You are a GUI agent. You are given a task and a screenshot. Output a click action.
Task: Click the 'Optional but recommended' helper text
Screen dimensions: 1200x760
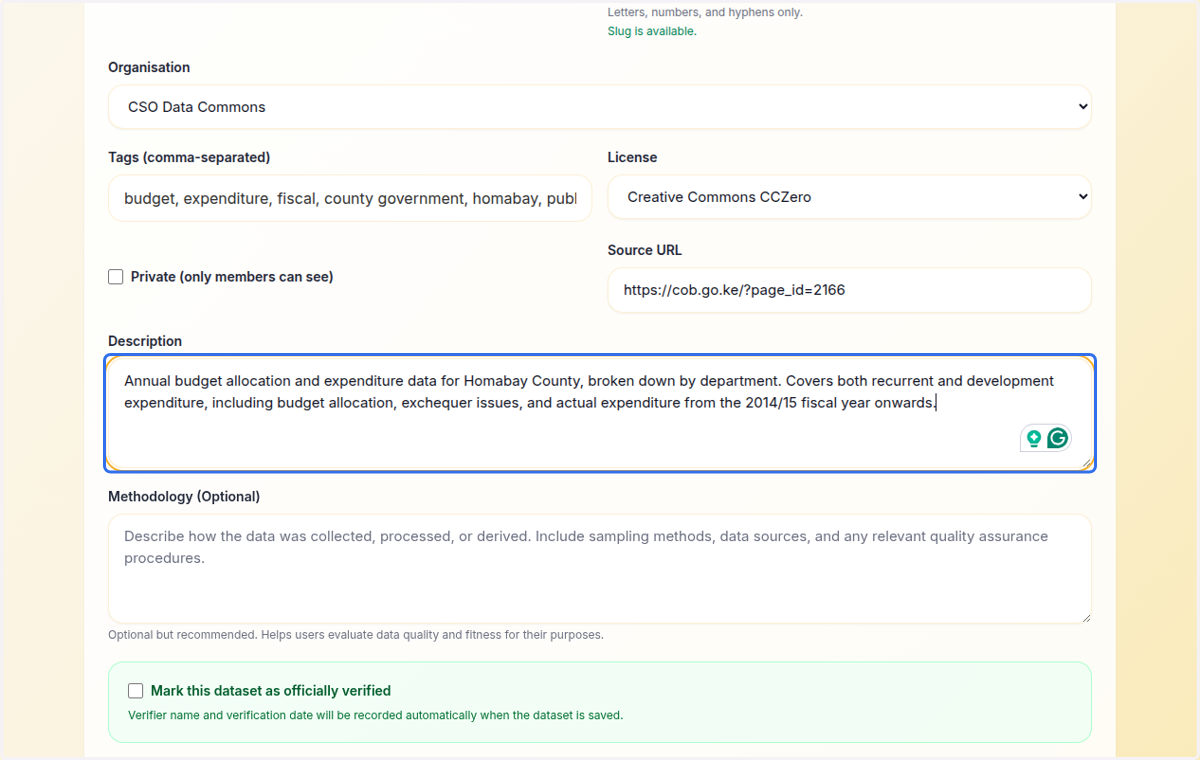pyautogui.click(x=356, y=635)
